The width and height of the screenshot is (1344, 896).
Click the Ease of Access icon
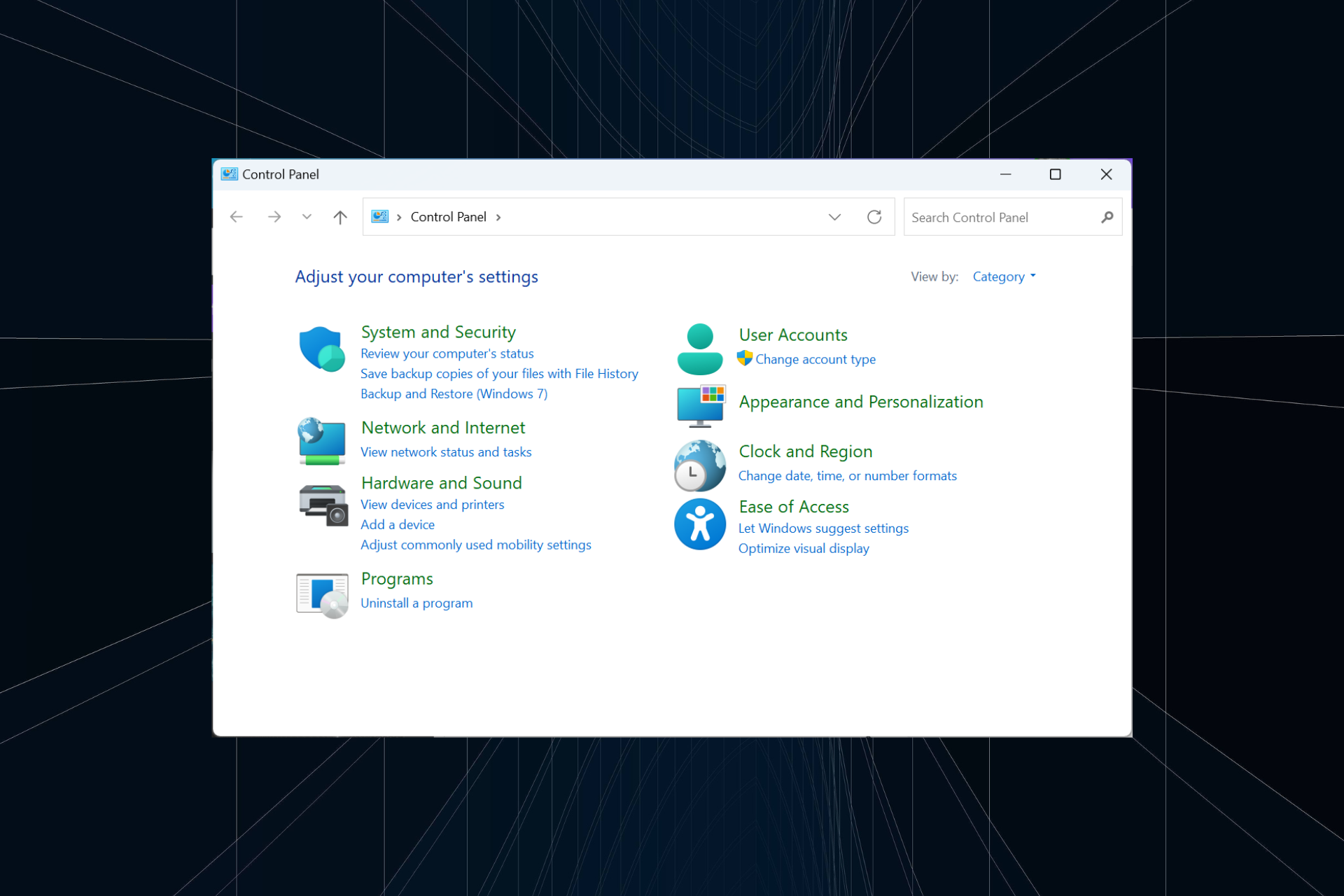click(x=699, y=524)
